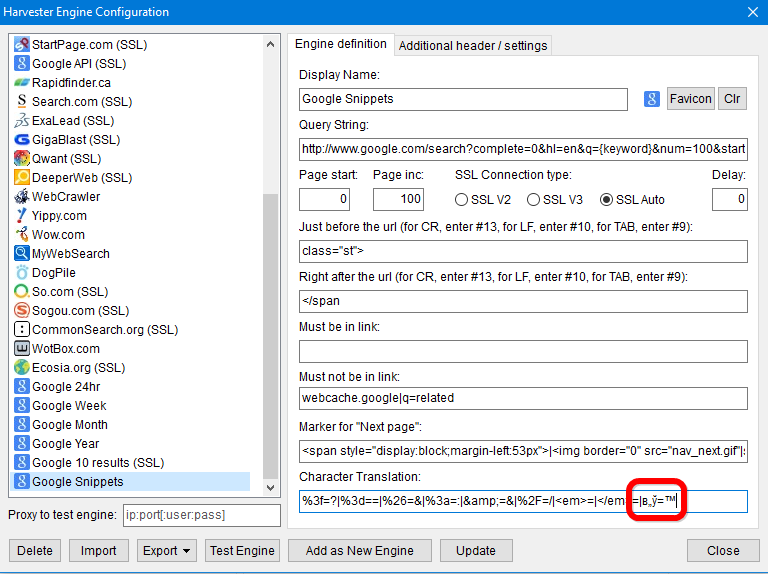Click the Test Engine button
Screen dimensions: 768x574
pos(242,551)
